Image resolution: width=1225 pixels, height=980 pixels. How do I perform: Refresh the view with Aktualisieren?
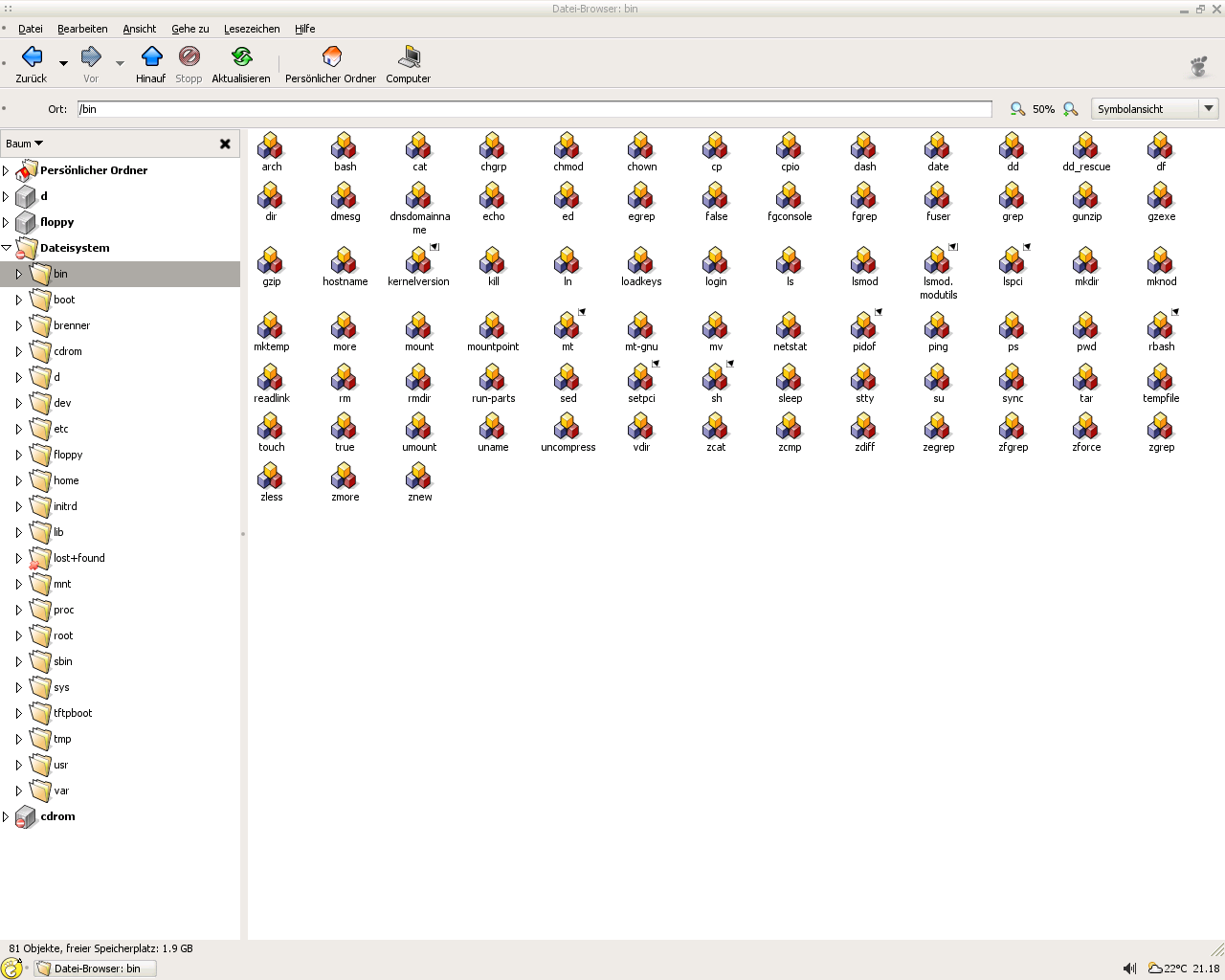tap(241, 56)
